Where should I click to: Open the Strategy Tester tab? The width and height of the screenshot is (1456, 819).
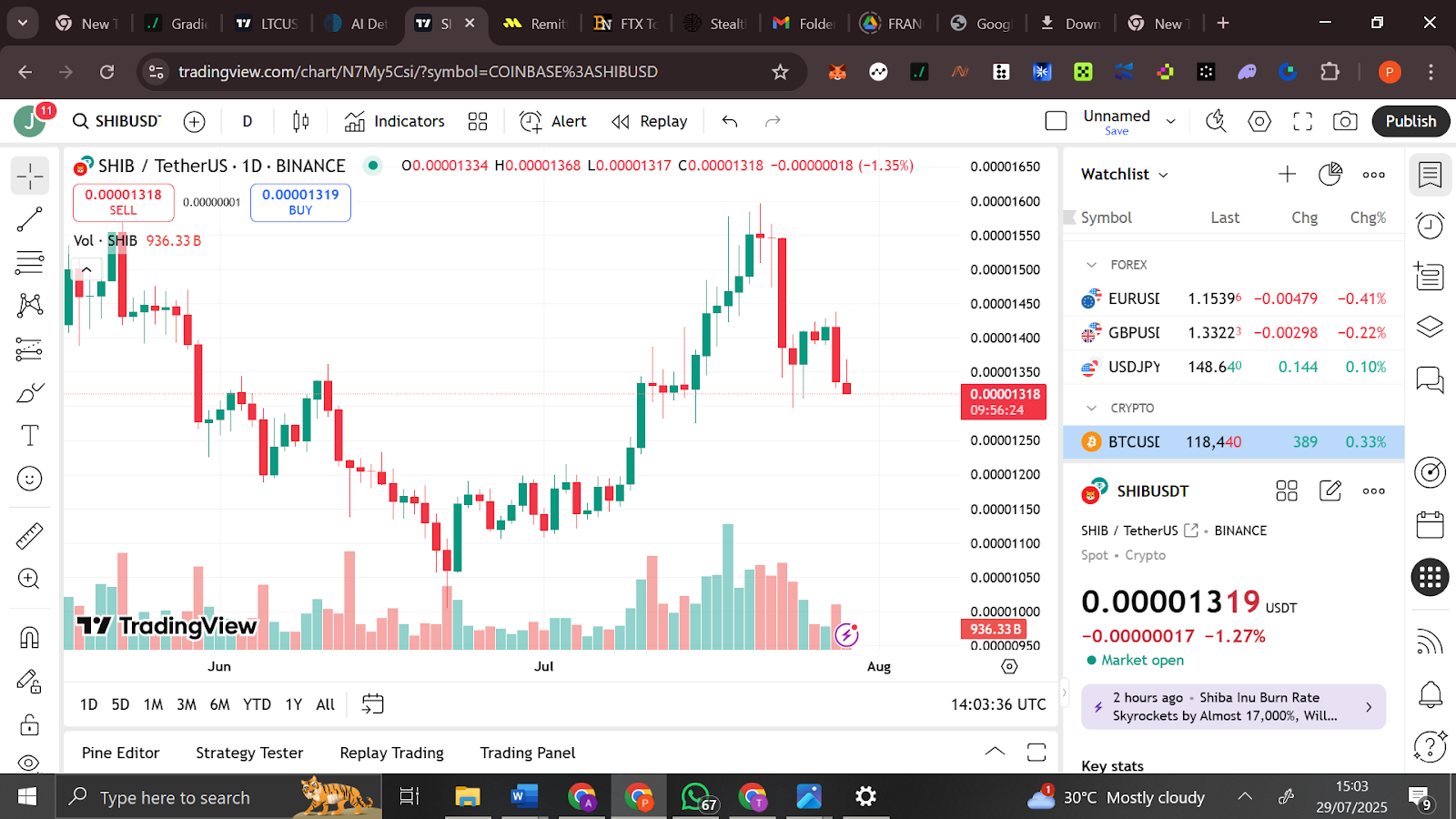pos(249,753)
